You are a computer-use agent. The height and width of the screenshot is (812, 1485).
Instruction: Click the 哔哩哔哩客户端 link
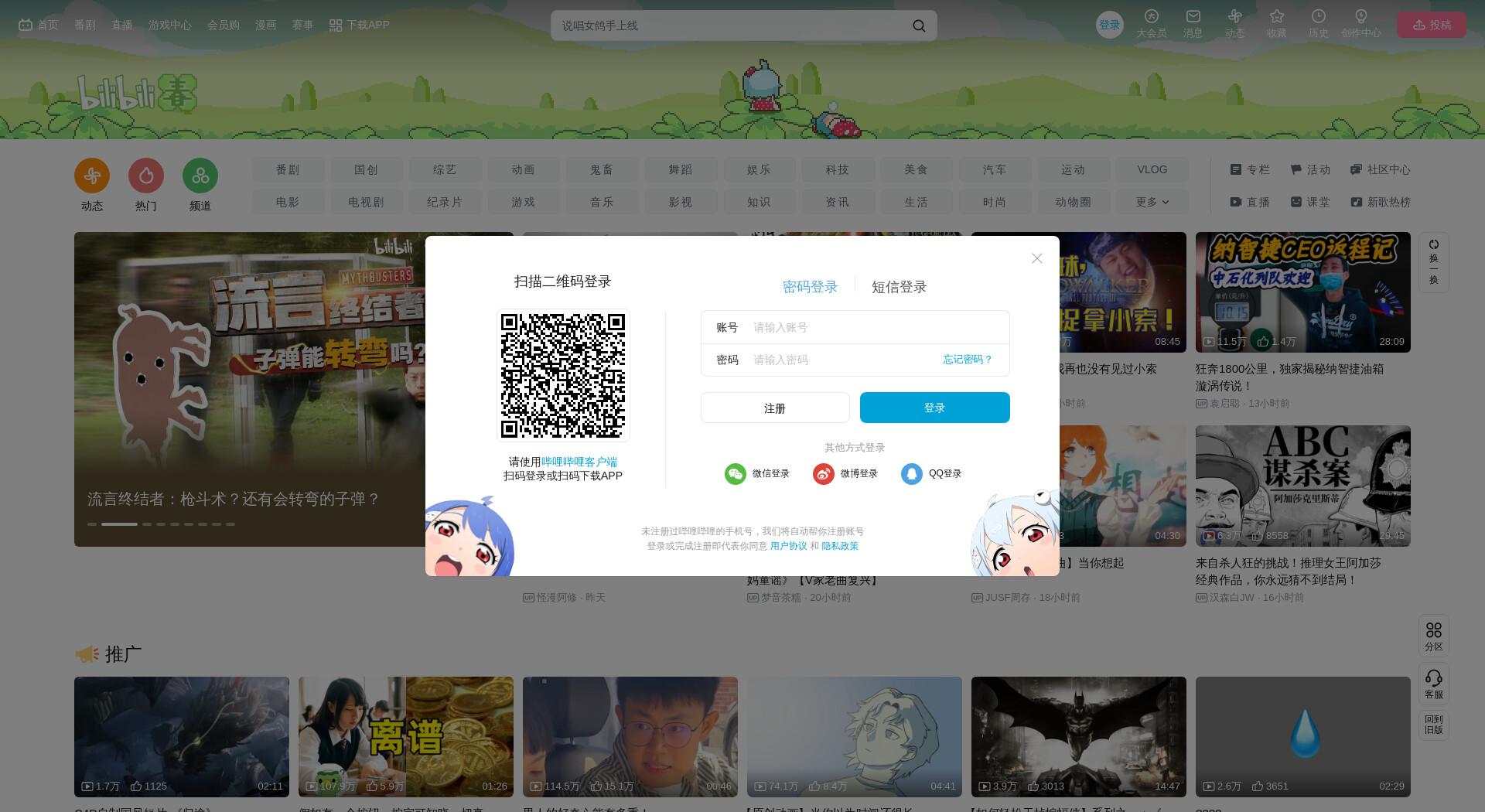point(579,462)
